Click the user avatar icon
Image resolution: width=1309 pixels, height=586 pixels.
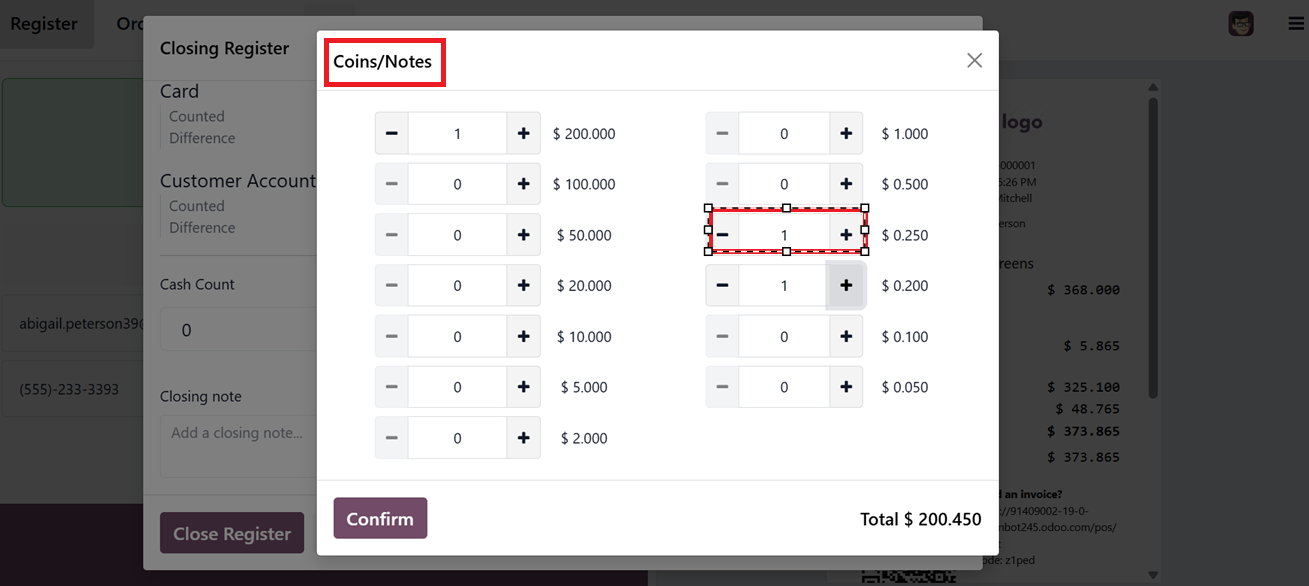(x=1241, y=24)
